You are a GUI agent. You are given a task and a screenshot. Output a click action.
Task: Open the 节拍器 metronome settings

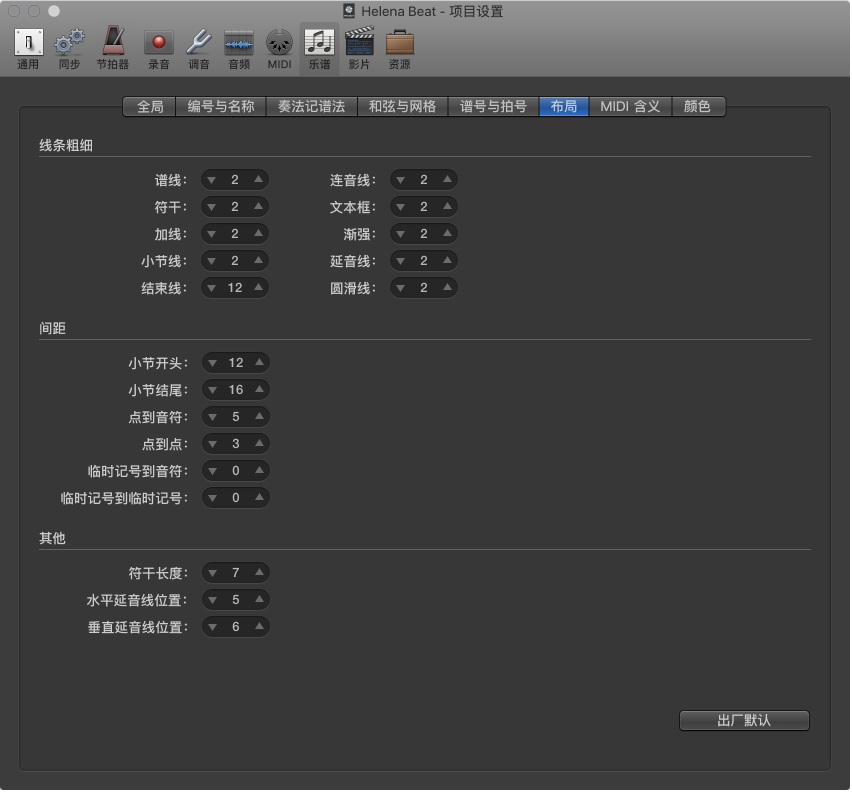pyautogui.click(x=112, y=48)
